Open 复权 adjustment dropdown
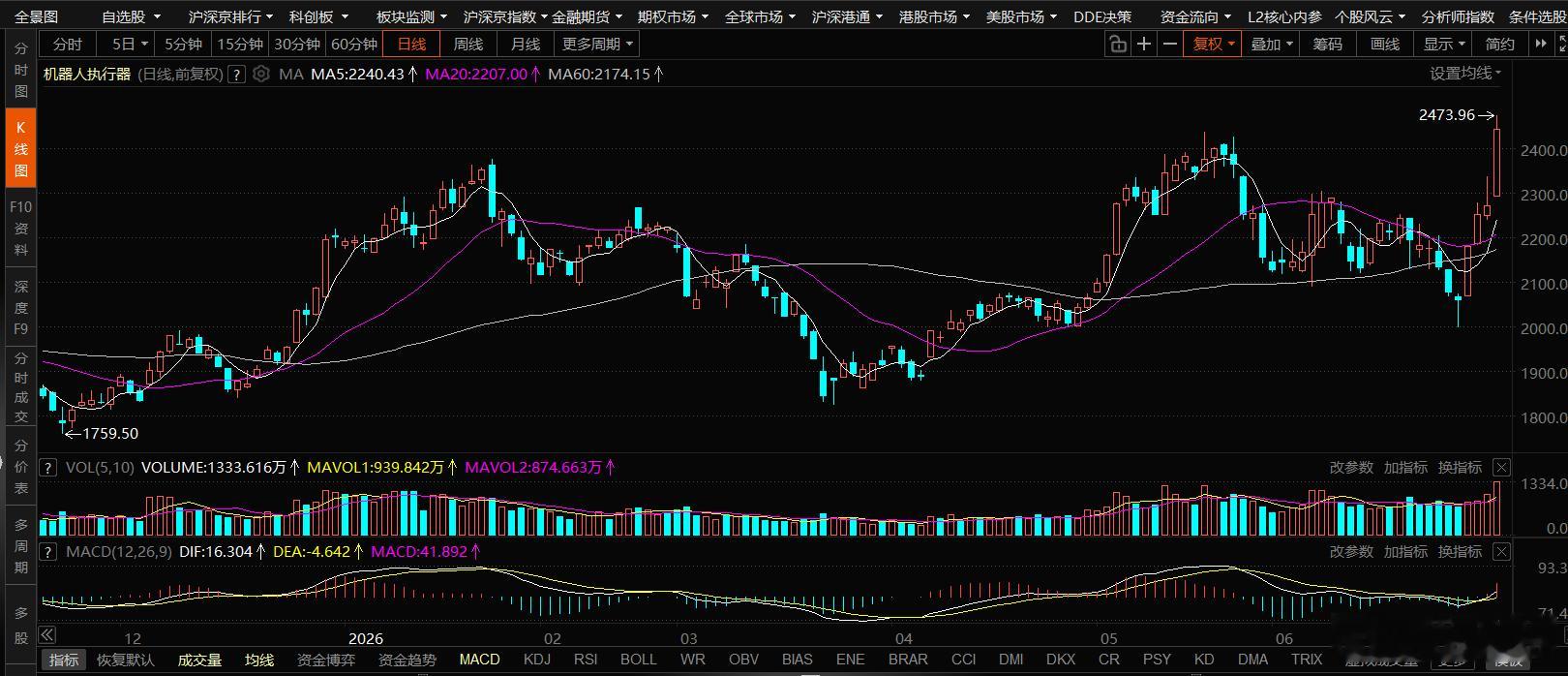Image resolution: width=1568 pixels, height=676 pixels. [x=1214, y=45]
